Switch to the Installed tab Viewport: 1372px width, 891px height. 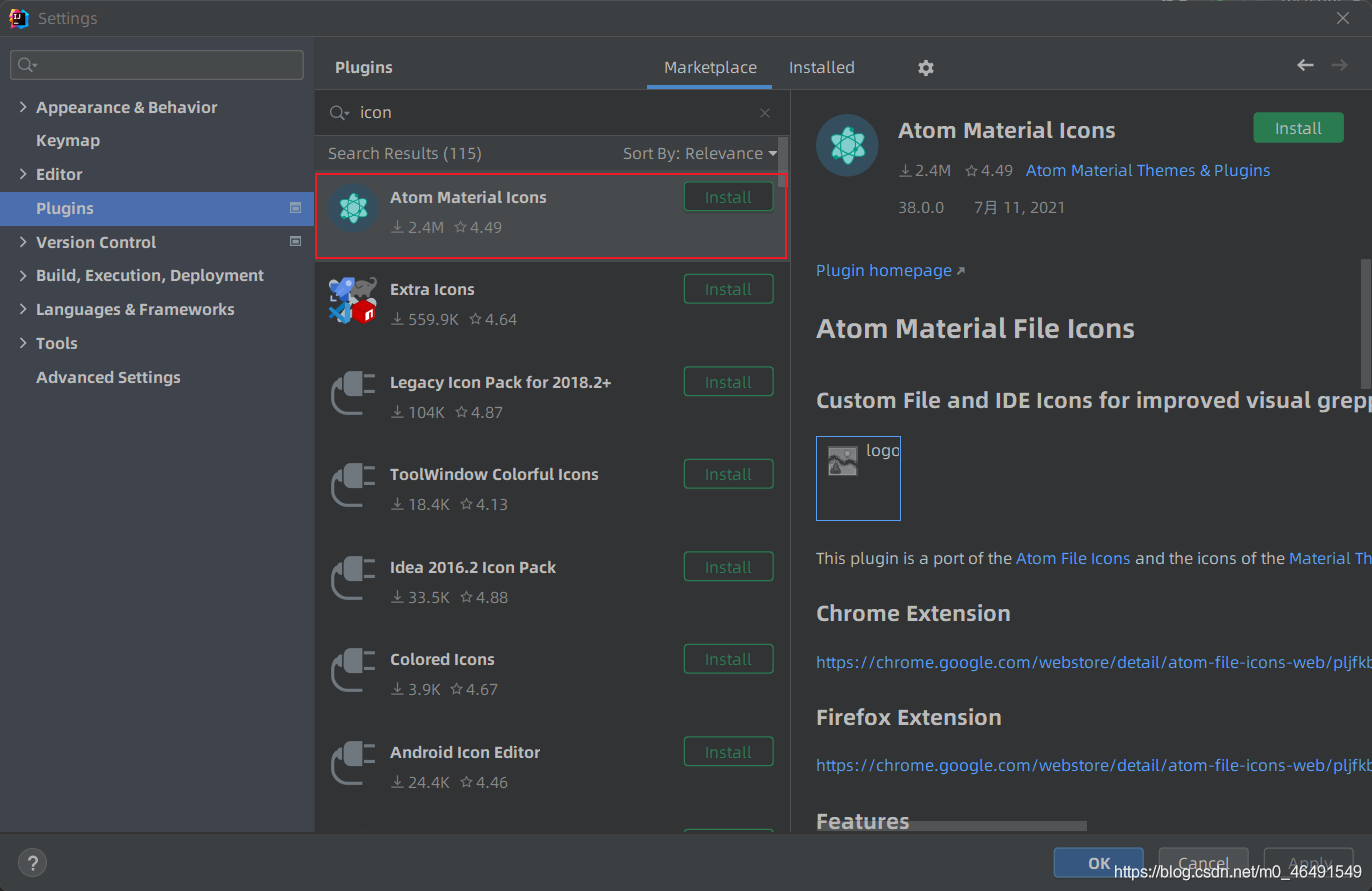coord(822,68)
